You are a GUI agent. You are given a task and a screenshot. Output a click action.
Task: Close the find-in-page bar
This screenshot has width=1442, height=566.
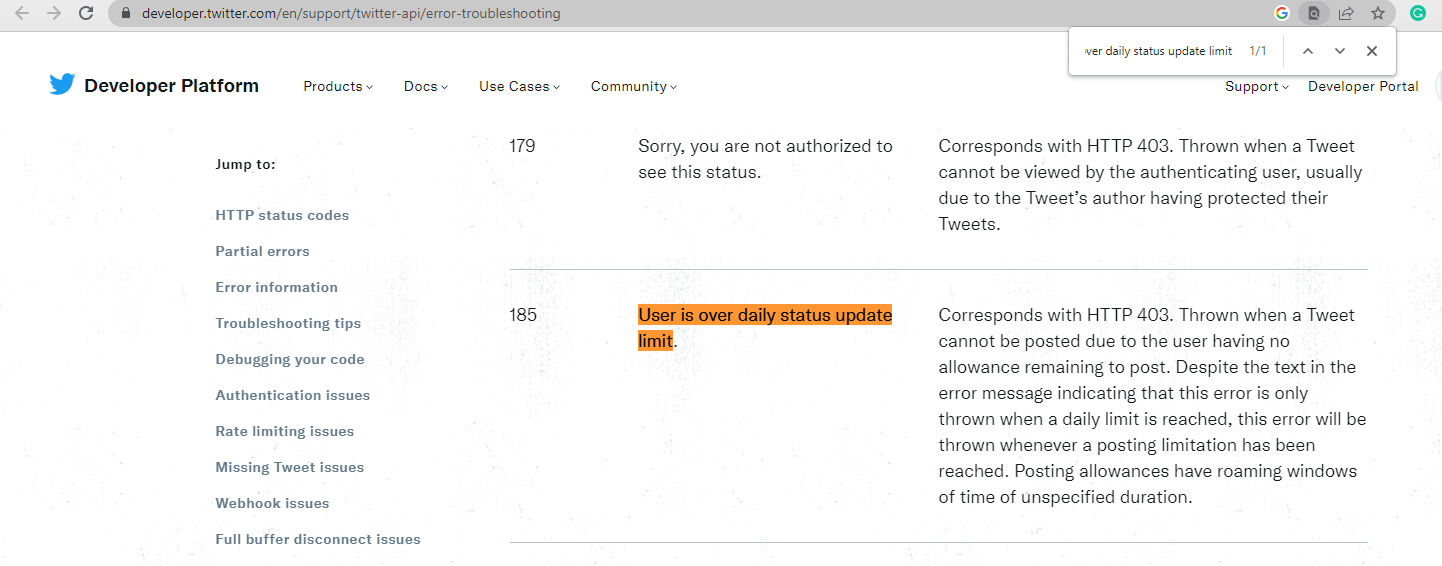click(1372, 51)
